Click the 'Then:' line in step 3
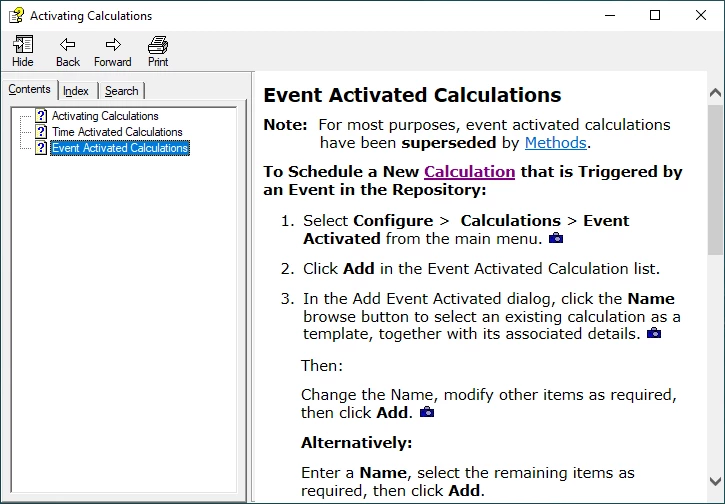 pyautogui.click(x=322, y=365)
